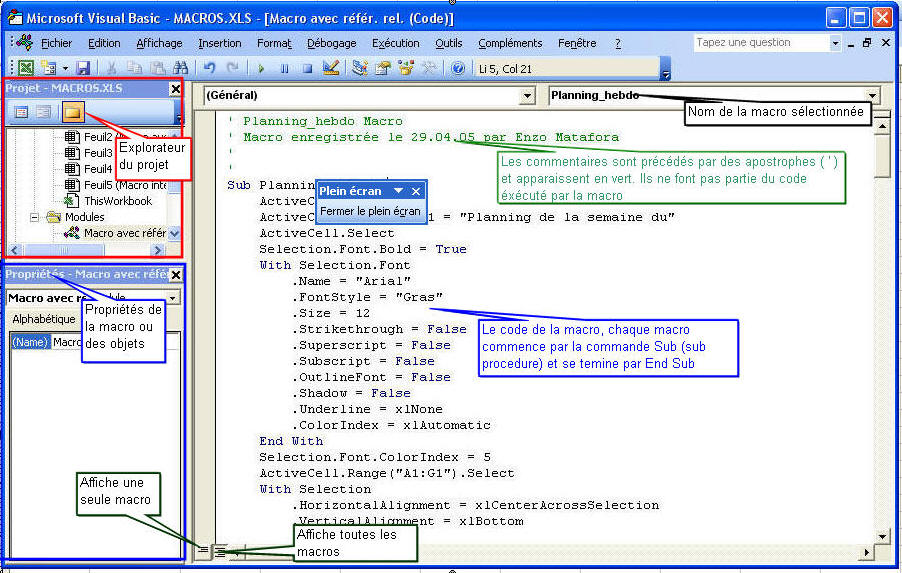902x573 pixels.
Task: Open the Affichage menu
Action: pos(159,43)
